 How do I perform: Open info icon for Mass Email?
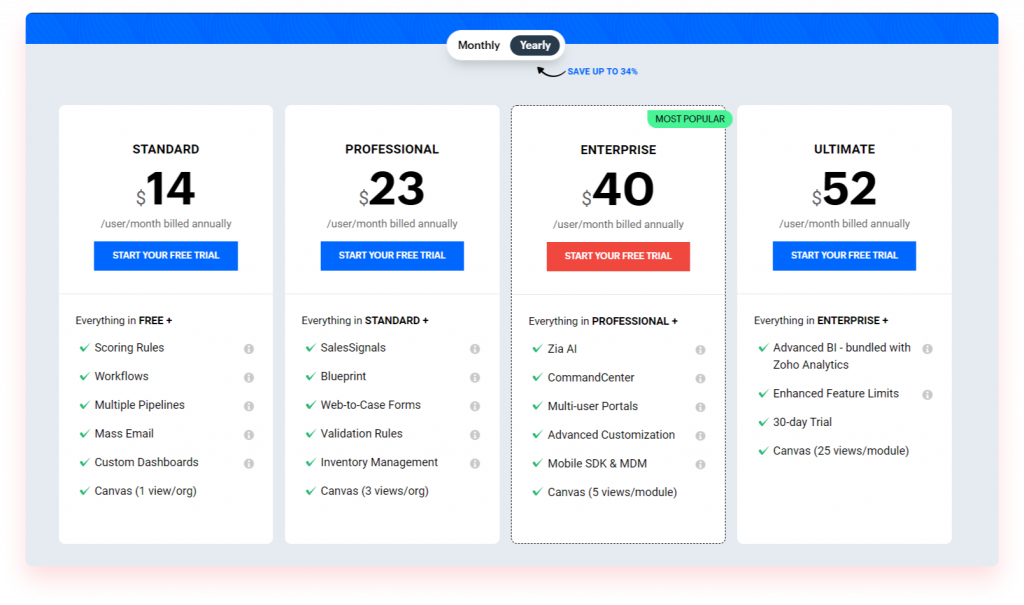(x=248, y=435)
